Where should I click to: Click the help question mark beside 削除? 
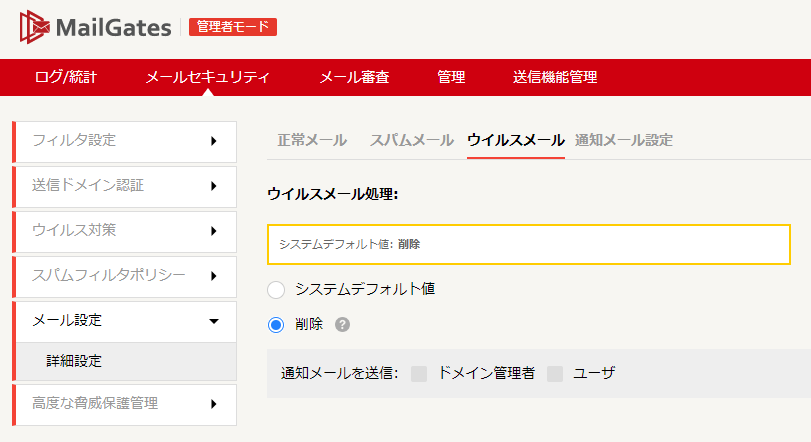coord(342,324)
